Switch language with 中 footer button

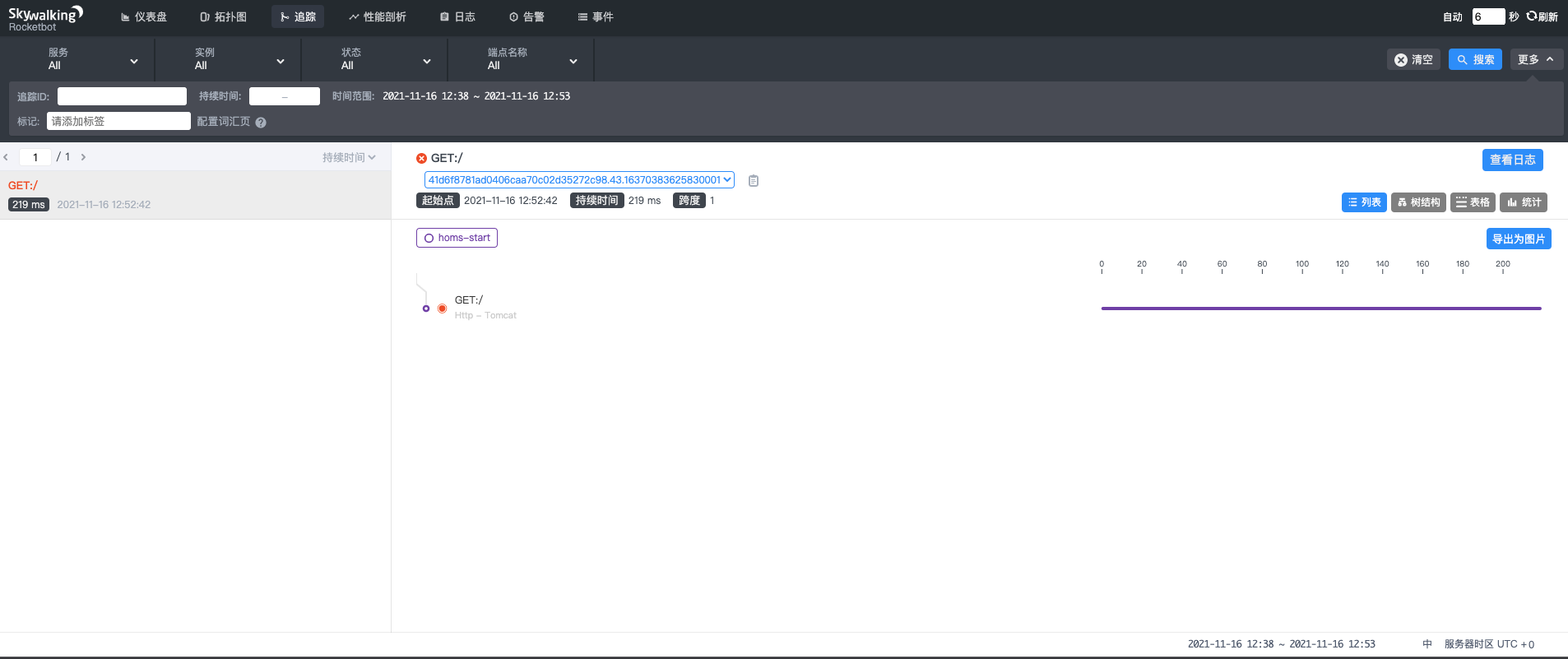1427,644
